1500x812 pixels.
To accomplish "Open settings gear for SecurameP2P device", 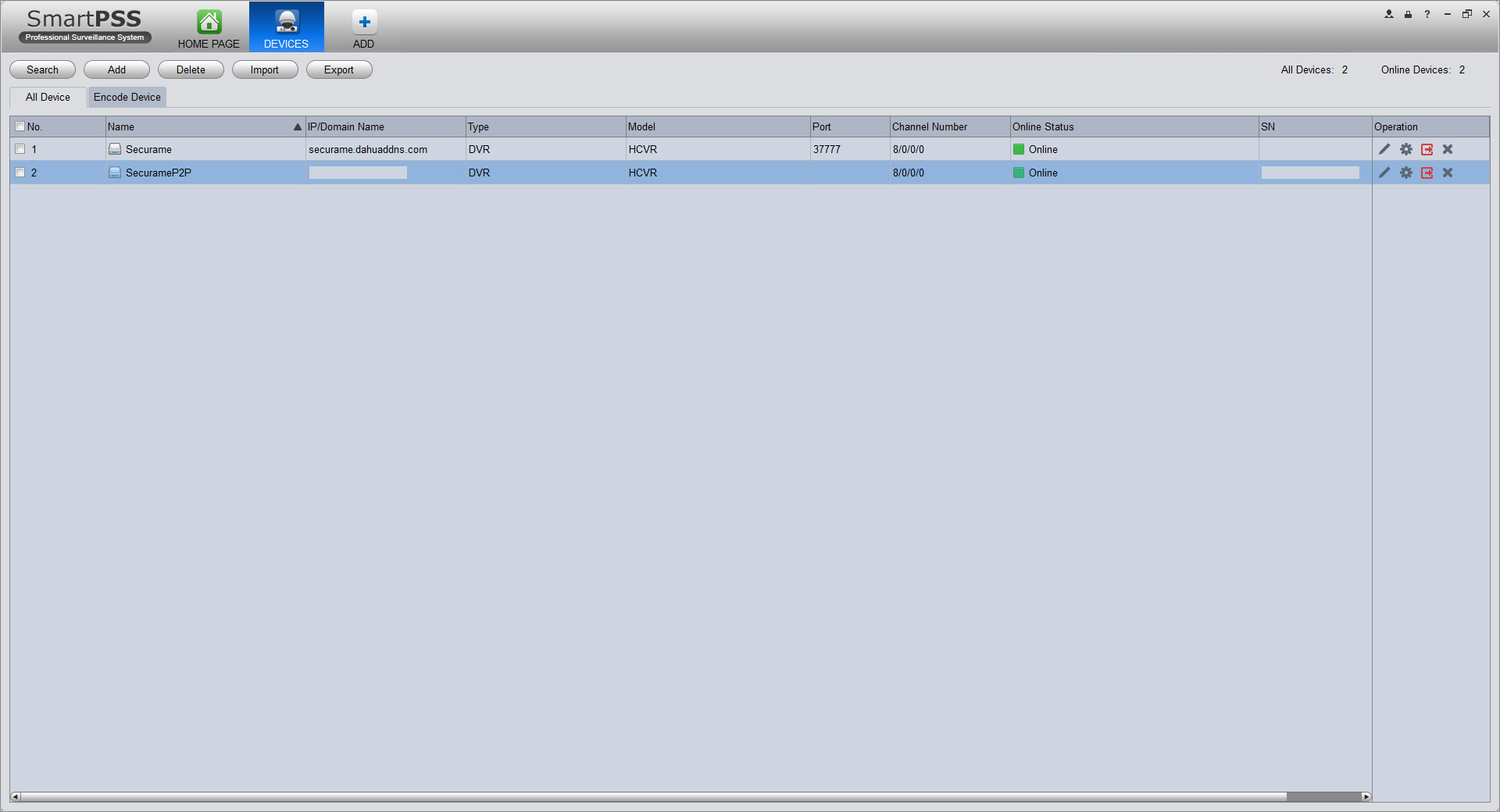I will click(x=1406, y=173).
